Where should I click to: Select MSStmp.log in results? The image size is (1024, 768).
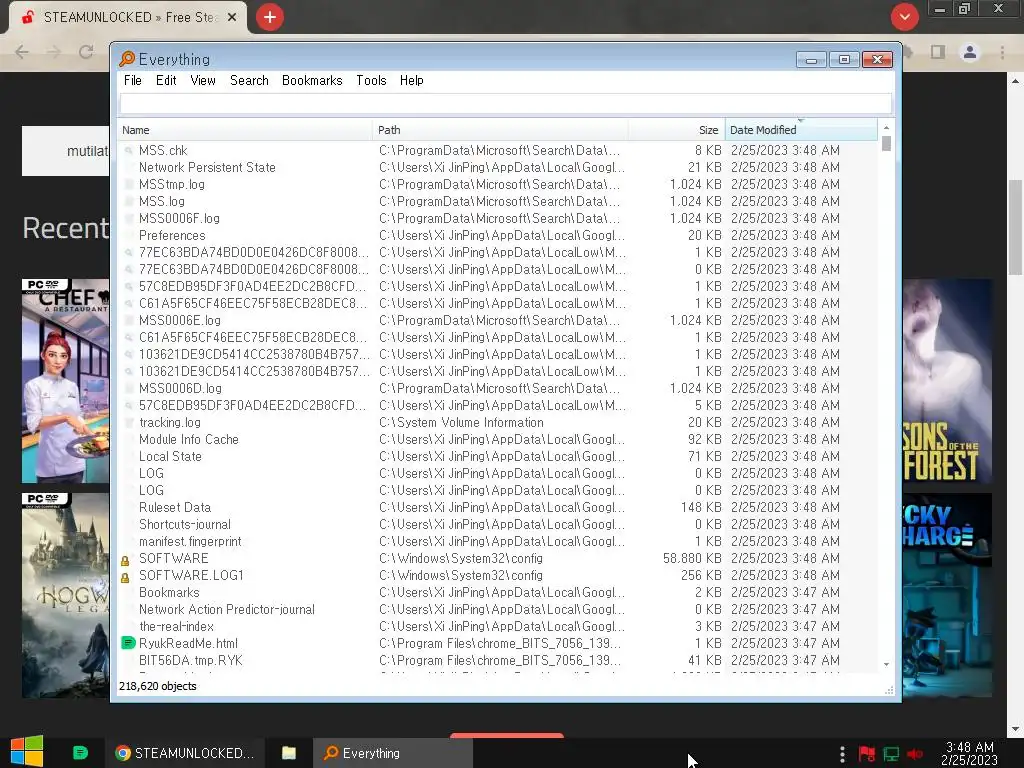172,184
